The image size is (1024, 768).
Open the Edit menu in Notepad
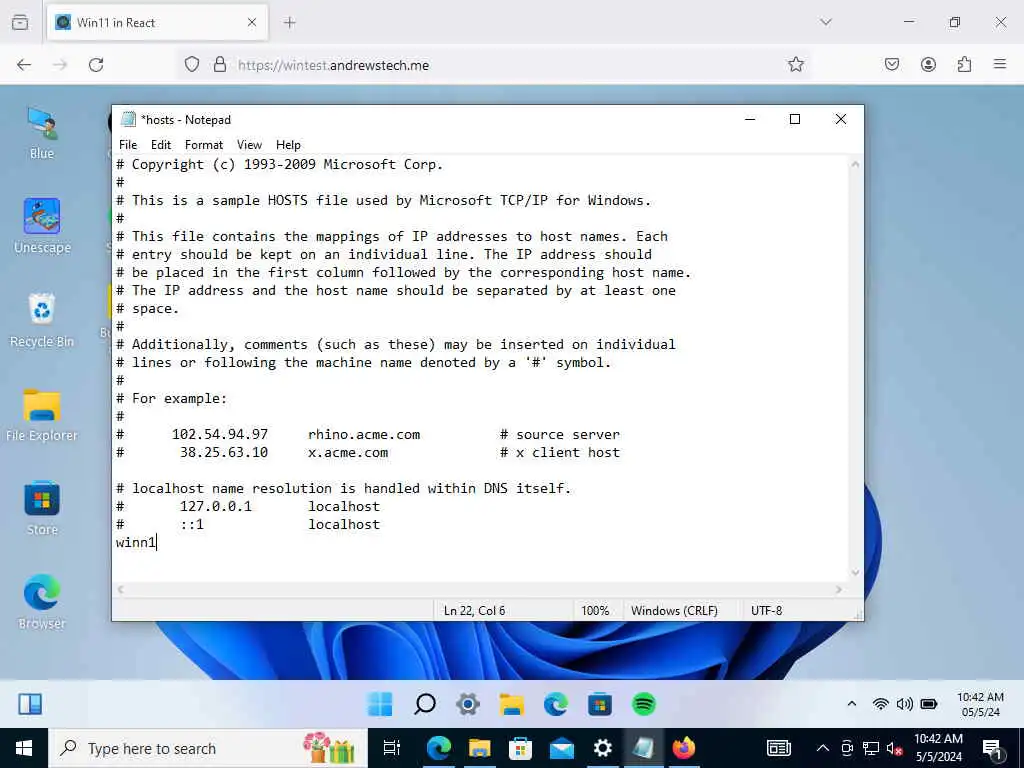[161, 145]
